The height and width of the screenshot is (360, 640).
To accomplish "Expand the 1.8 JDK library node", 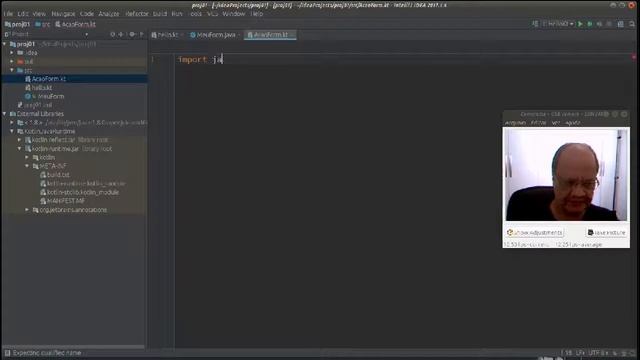I will click(x=12, y=122).
